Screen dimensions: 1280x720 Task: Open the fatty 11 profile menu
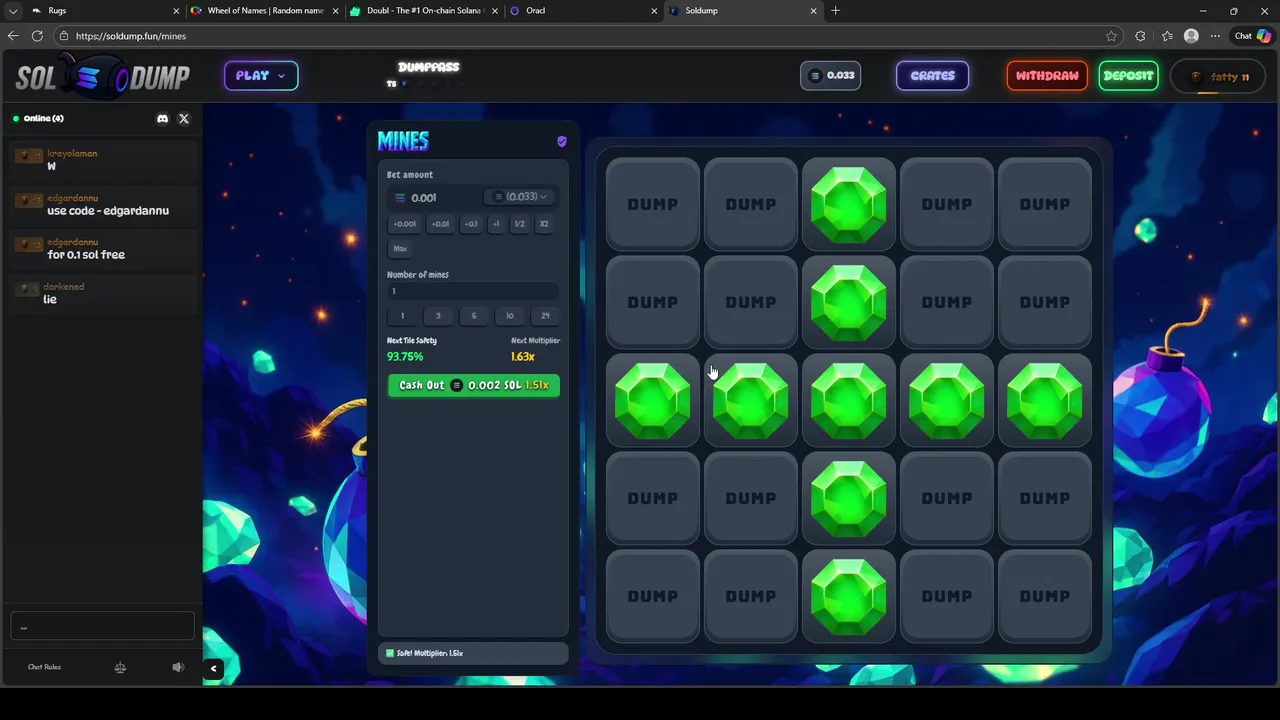coord(1218,77)
